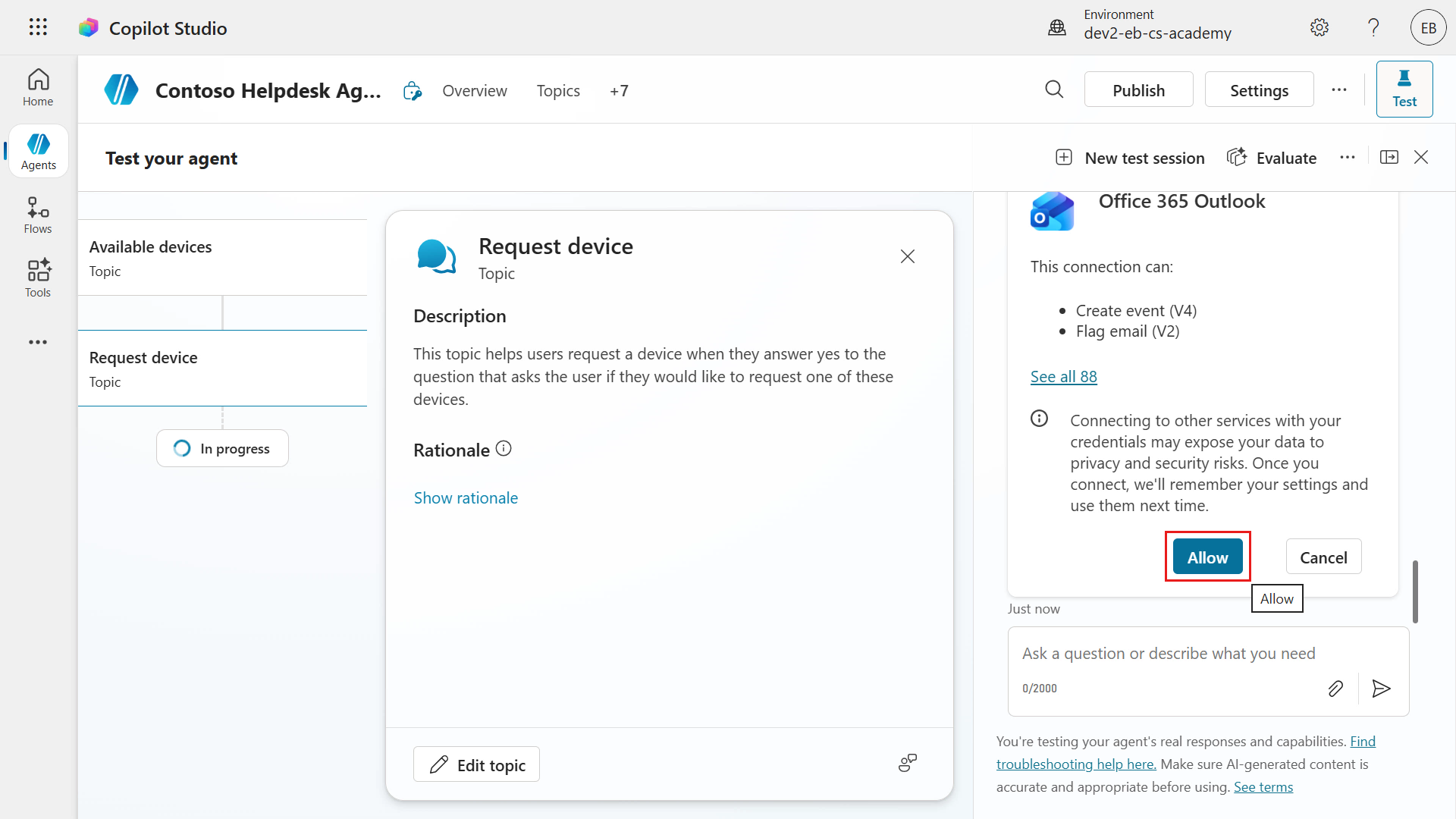This screenshot has width=1456, height=819.
Task: Open the app launcher waffle icon
Action: coord(38,27)
